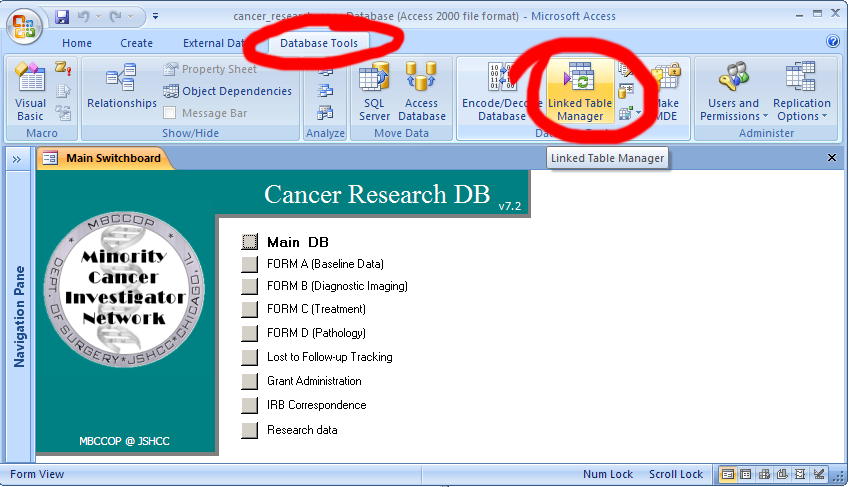Show Object Dependencies pane
849x487 pixels.
coord(227,91)
